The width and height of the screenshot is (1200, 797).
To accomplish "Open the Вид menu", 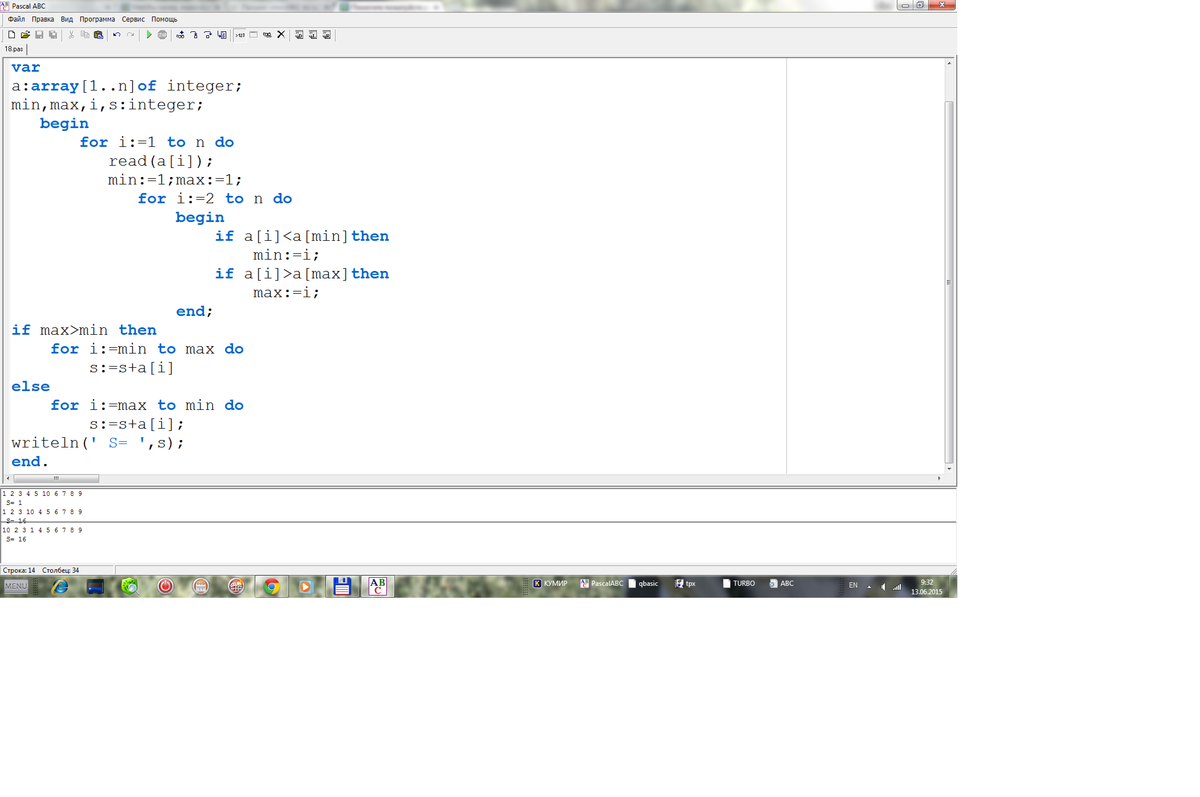I will click(66, 19).
